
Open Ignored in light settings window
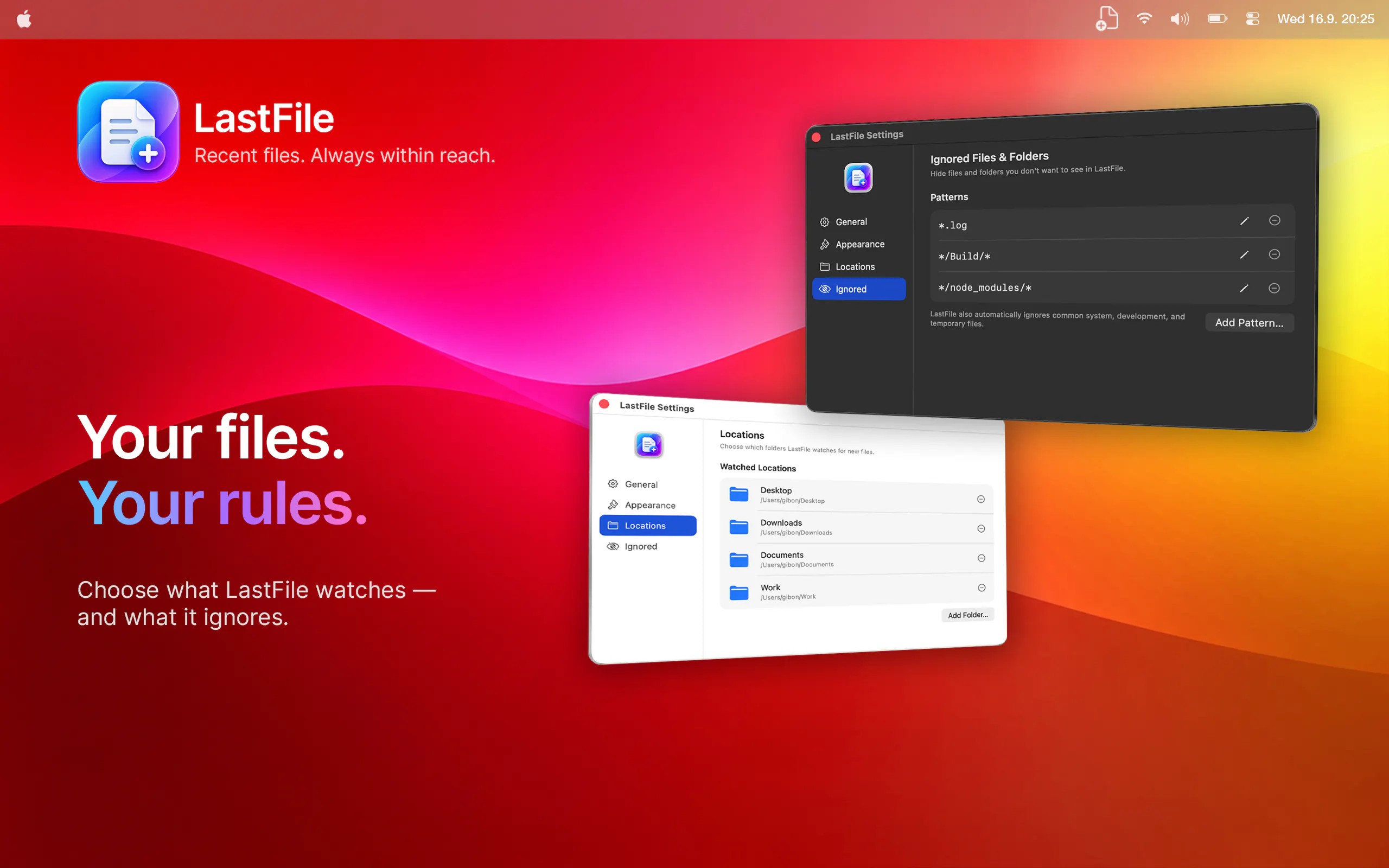click(x=647, y=546)
